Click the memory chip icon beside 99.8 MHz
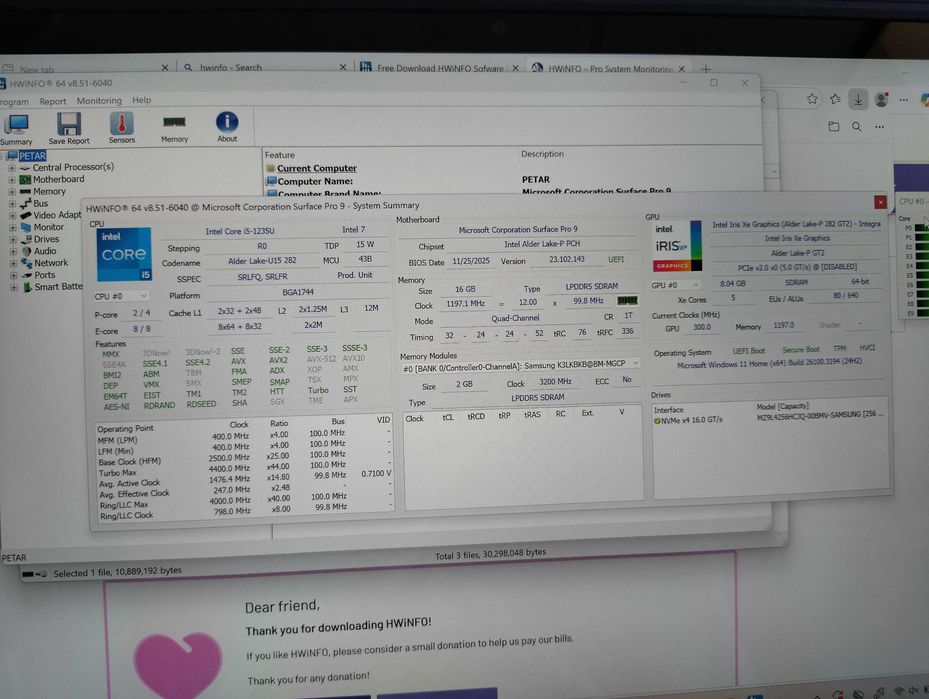 (x=627, y=300)
